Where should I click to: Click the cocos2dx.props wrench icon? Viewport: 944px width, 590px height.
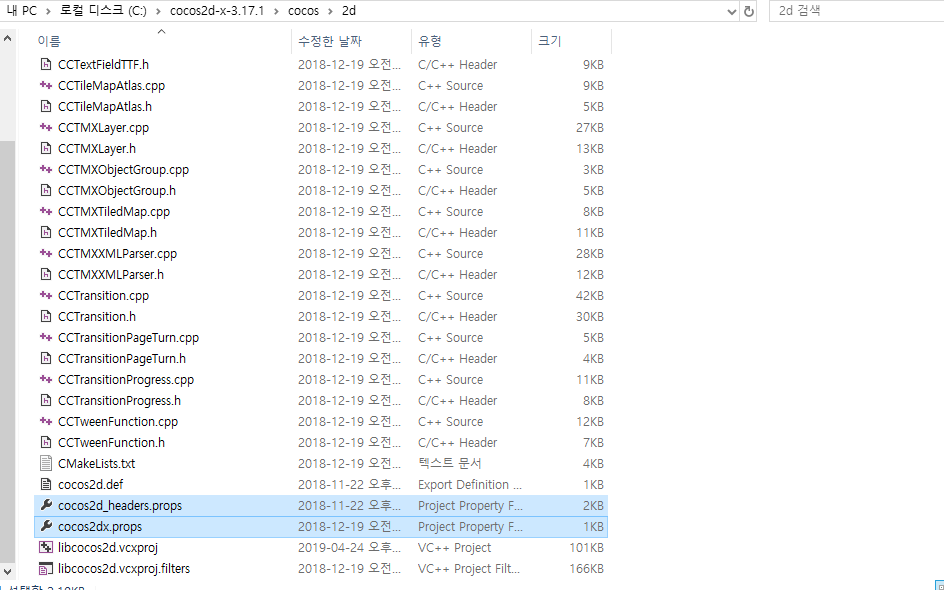pos(46,526)
